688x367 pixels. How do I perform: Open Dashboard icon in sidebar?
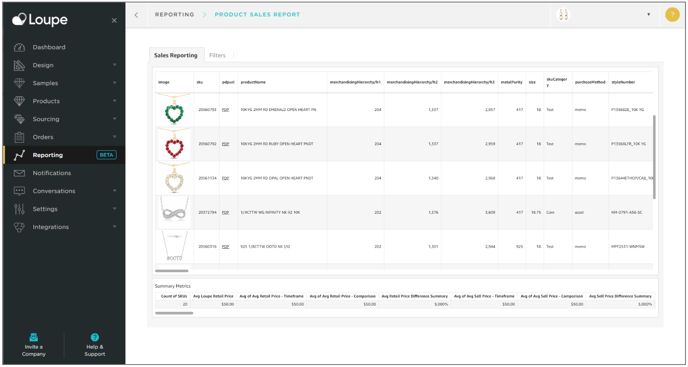tap(19, 47)
